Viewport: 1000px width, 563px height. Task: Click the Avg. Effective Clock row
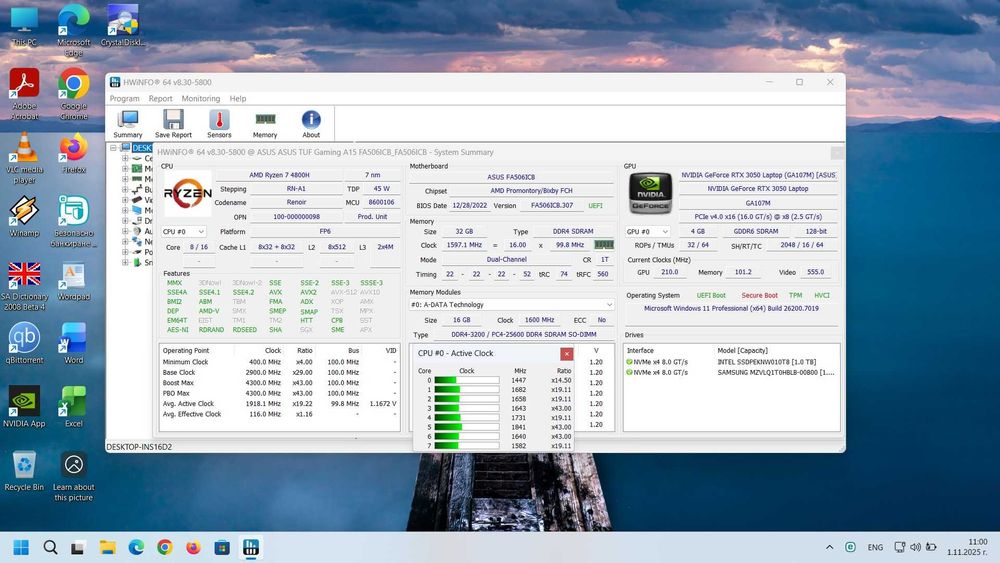click(x=279, y=414)
